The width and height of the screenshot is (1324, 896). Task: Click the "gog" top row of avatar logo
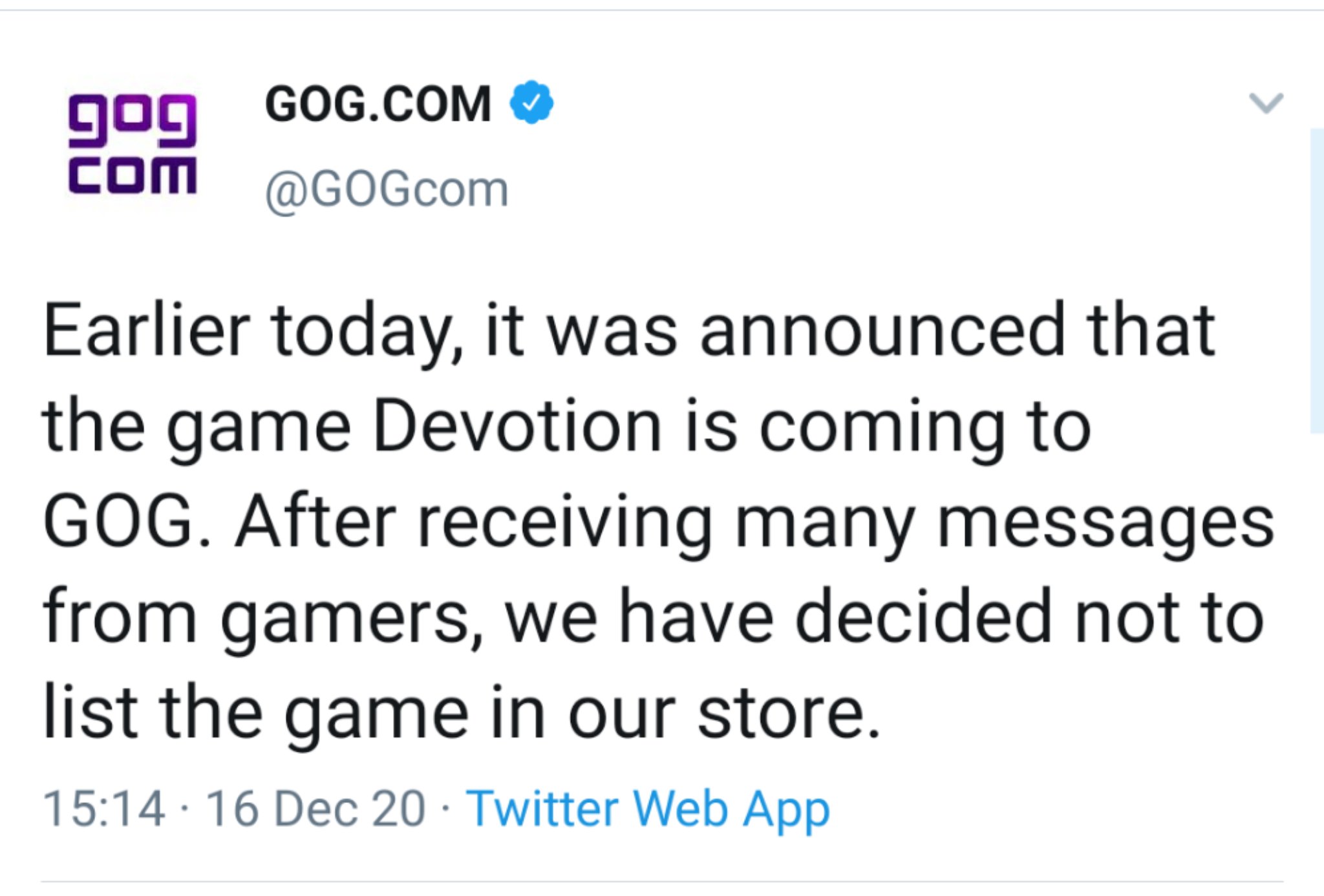coord(133,121)
